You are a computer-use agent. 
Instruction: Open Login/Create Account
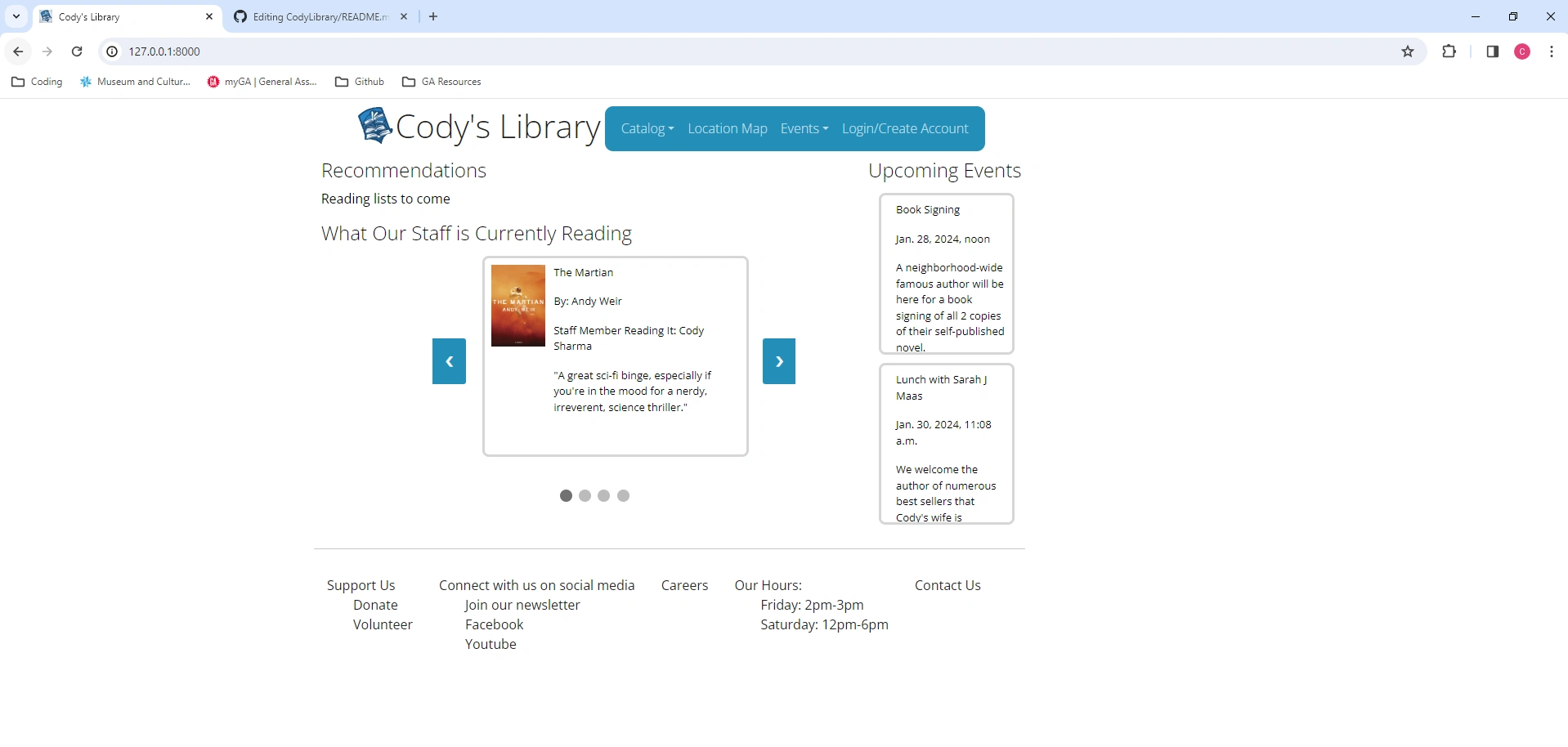(x=905, y=128)
